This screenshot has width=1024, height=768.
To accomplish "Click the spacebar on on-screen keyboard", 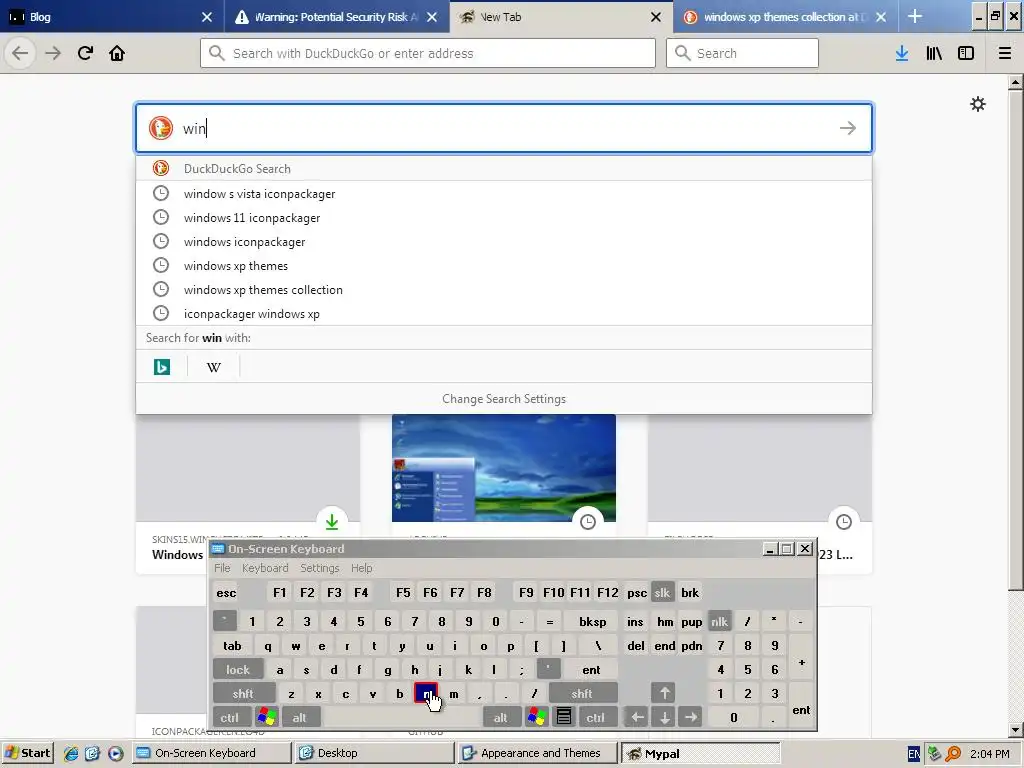I will pyautogui.click(x=402, y=718).
